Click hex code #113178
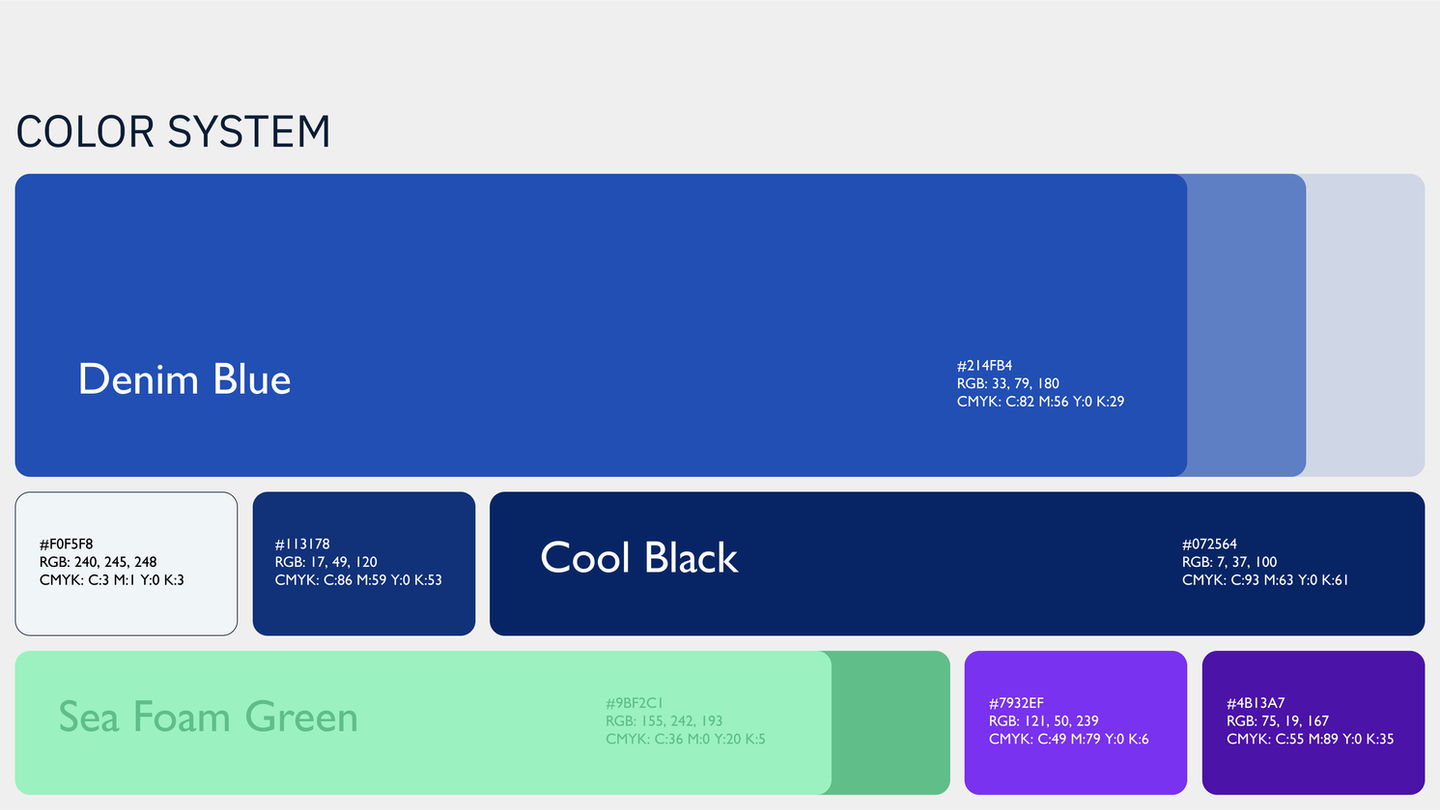Screen dimensions: 1440x810 (x=302, y=545)
